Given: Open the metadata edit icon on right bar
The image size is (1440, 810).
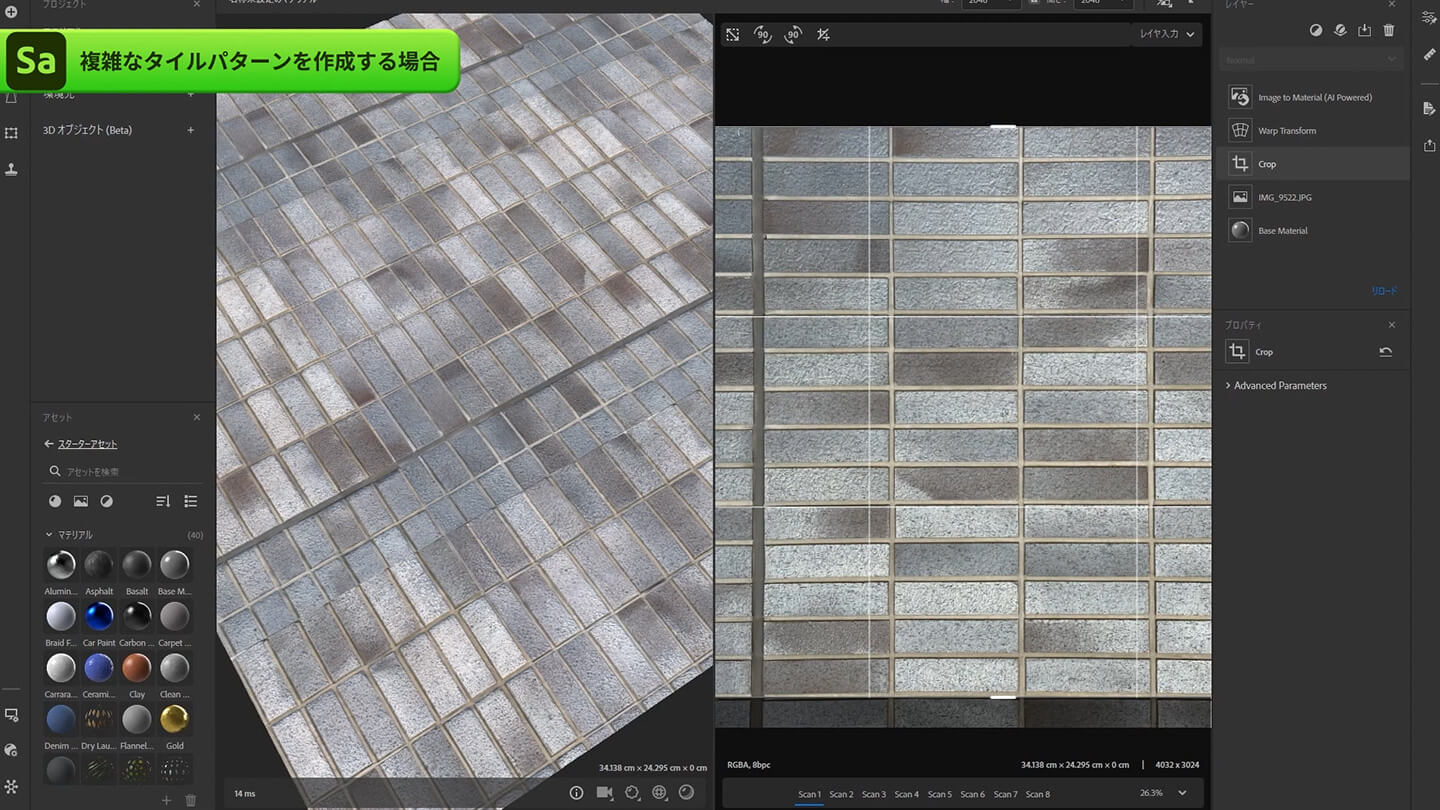Looking at the screenshot, I should 1429,108.
